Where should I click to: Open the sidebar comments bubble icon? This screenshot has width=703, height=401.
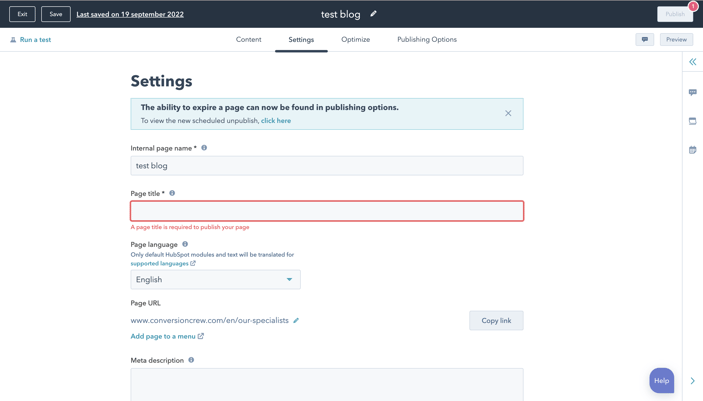693,92
